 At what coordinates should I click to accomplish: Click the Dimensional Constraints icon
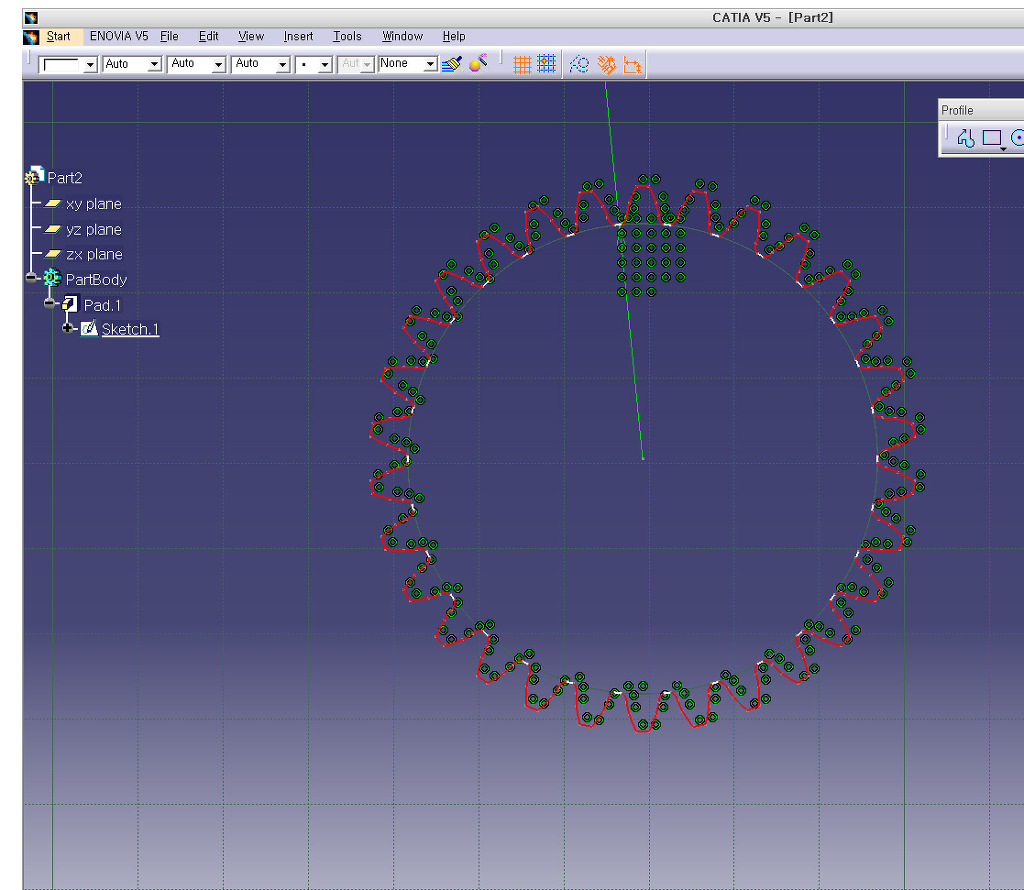coord(632,64)
